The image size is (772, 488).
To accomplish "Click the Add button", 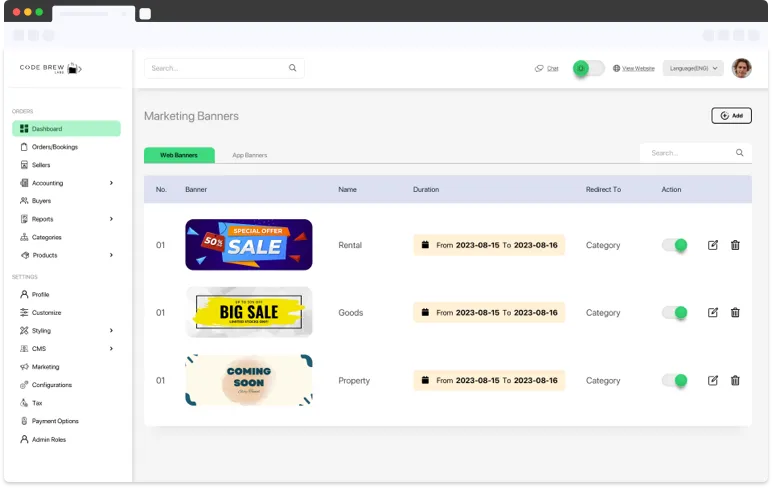I will (x=731, y=116).
